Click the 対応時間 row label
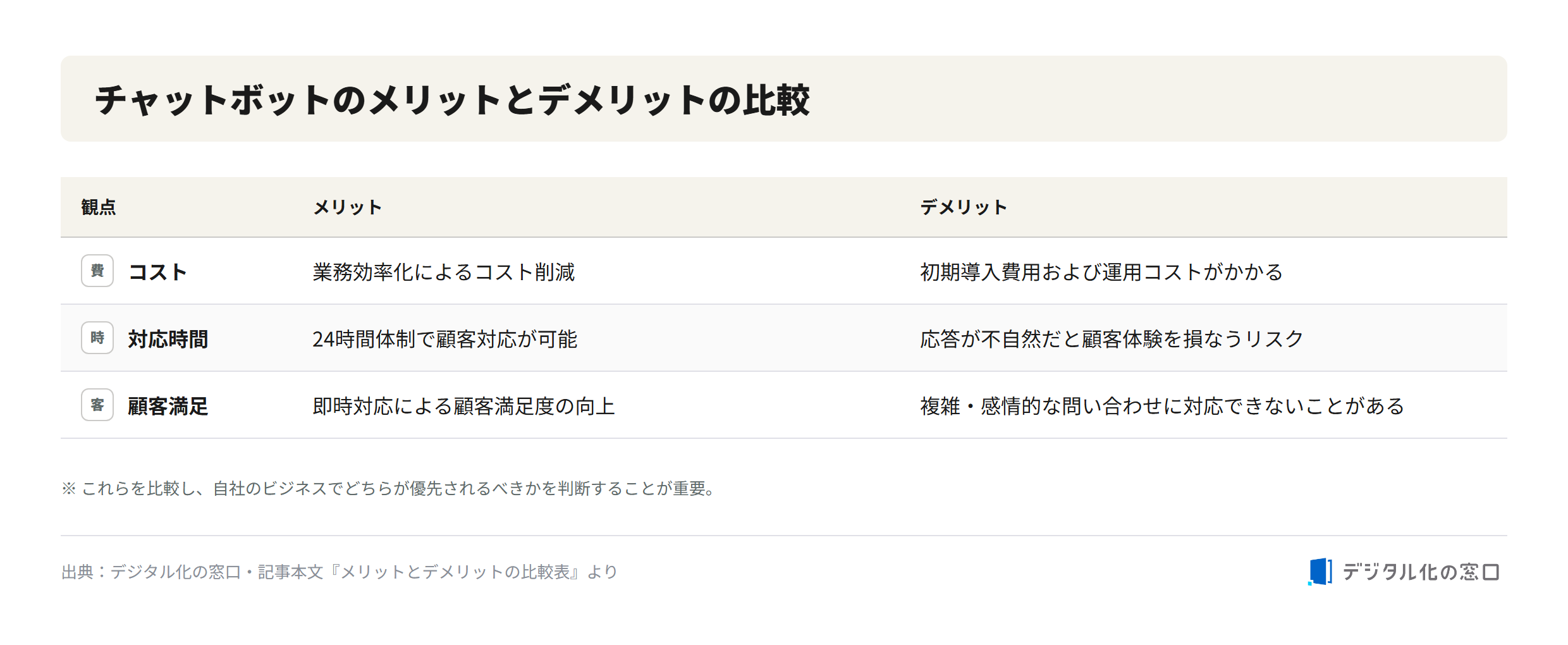Viewport: 1568px width, 645px height. point(168,339)
